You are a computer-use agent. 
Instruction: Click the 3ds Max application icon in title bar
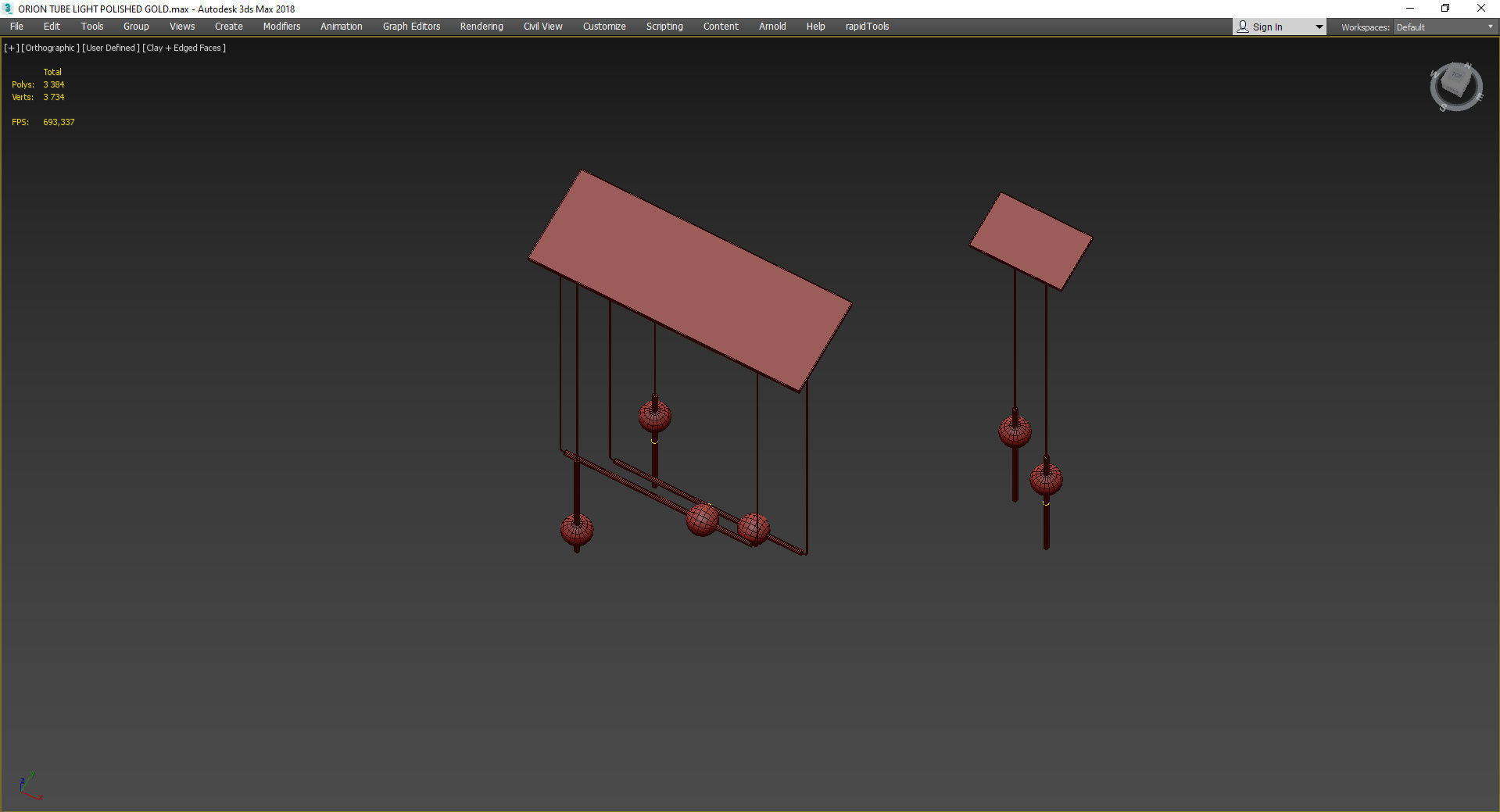9,9
